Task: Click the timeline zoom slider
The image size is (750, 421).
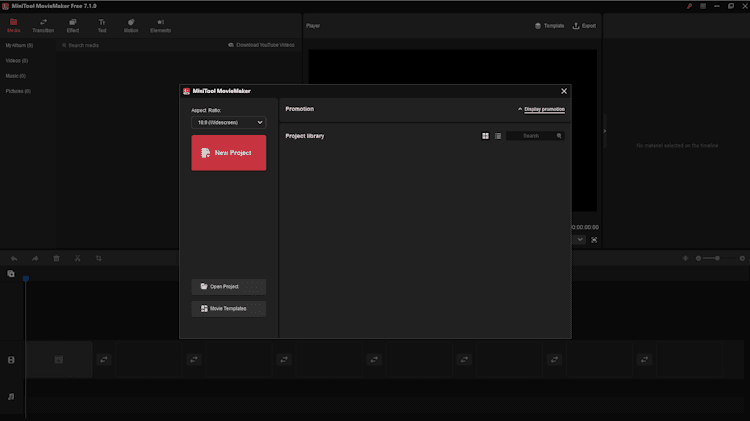Action: point(710,258)
